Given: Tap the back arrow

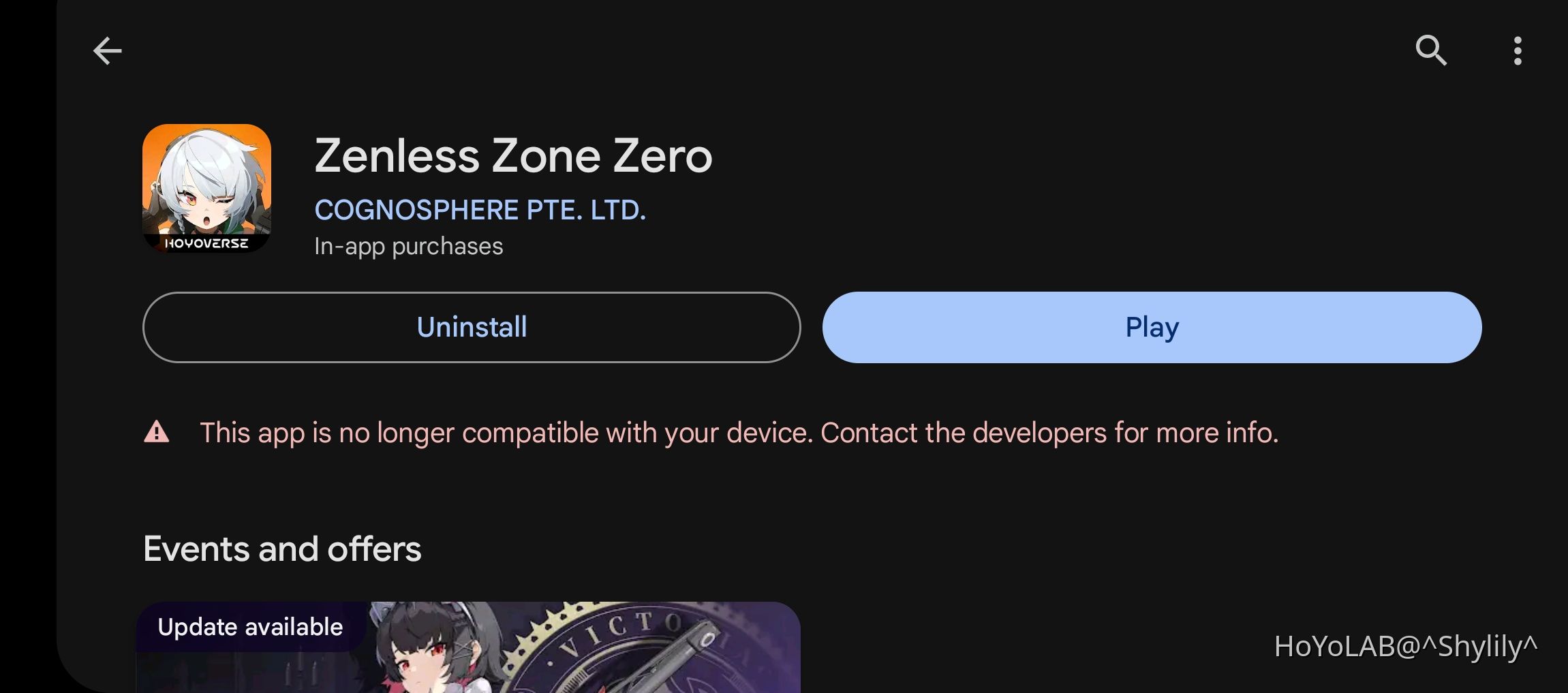Looking at the screenshot, I should tap(107, 51).
